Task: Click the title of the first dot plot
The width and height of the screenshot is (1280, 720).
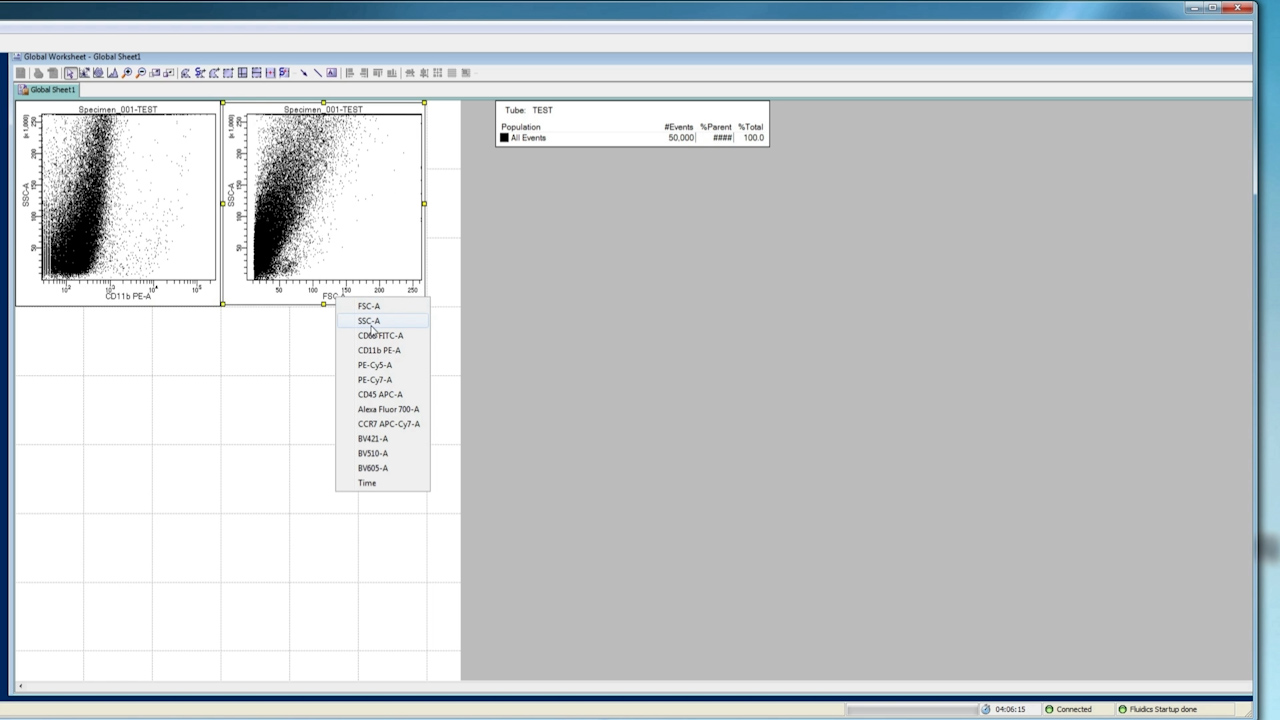Action: [118, 109]
